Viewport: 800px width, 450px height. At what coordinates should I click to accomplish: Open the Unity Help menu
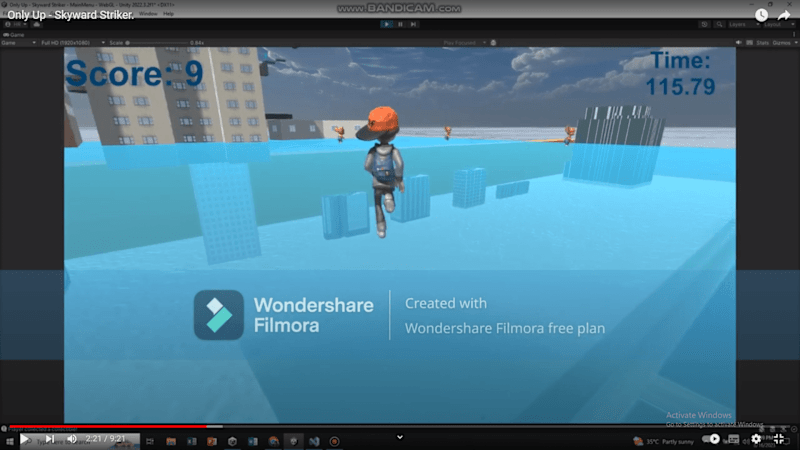pos(168,14)
